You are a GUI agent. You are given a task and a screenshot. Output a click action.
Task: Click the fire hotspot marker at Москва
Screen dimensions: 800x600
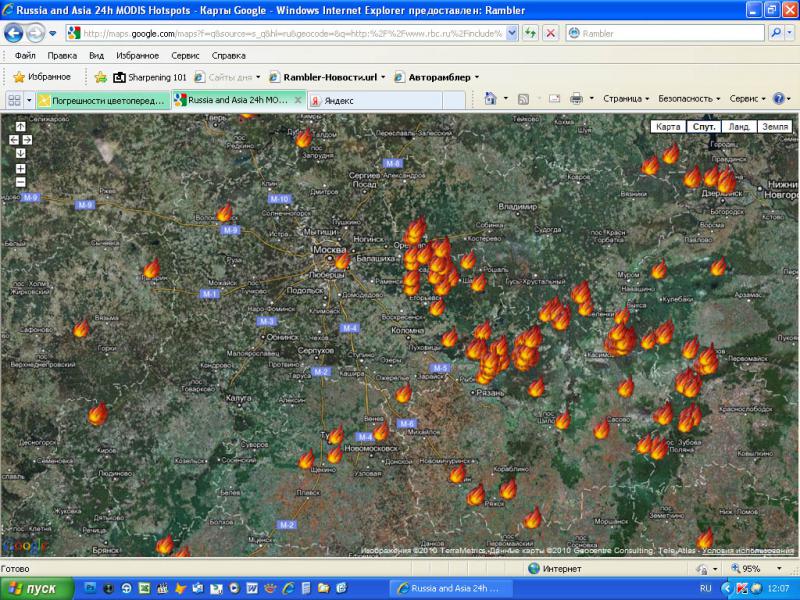342,260
